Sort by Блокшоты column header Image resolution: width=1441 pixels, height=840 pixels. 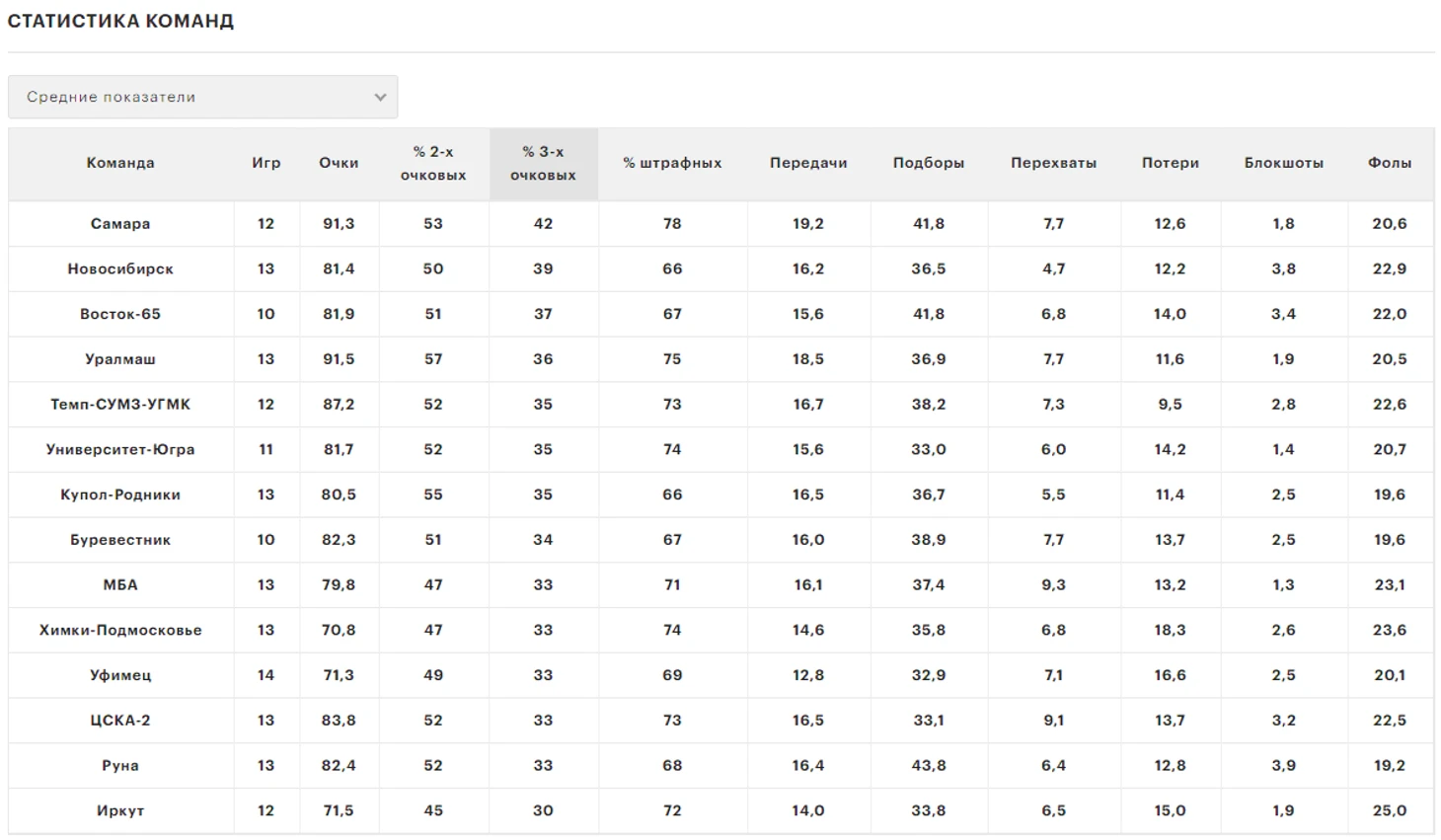1284,163
